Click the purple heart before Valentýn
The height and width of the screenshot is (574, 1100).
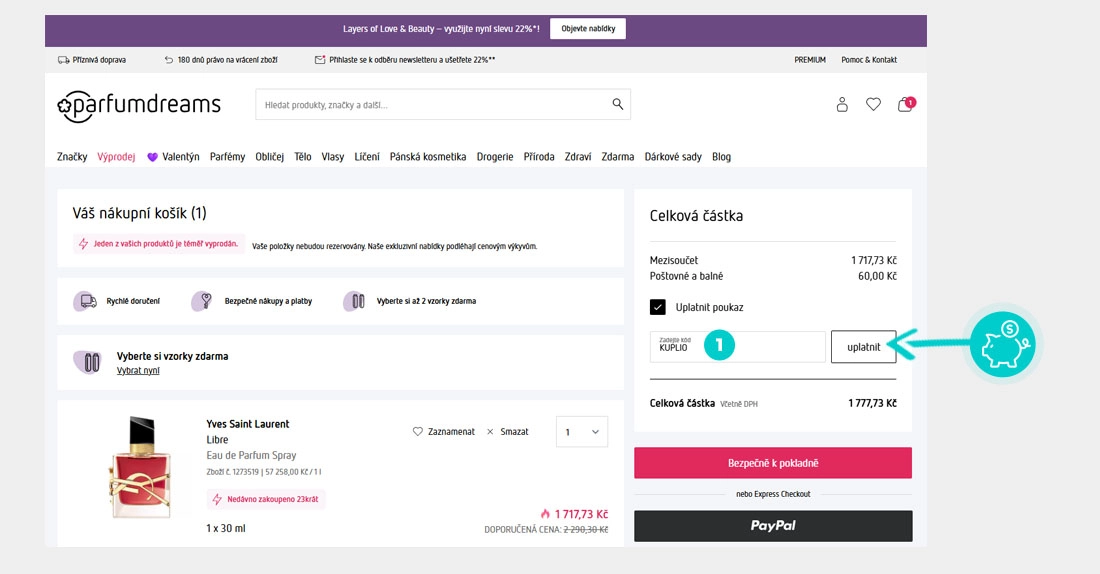click(152, 157)
